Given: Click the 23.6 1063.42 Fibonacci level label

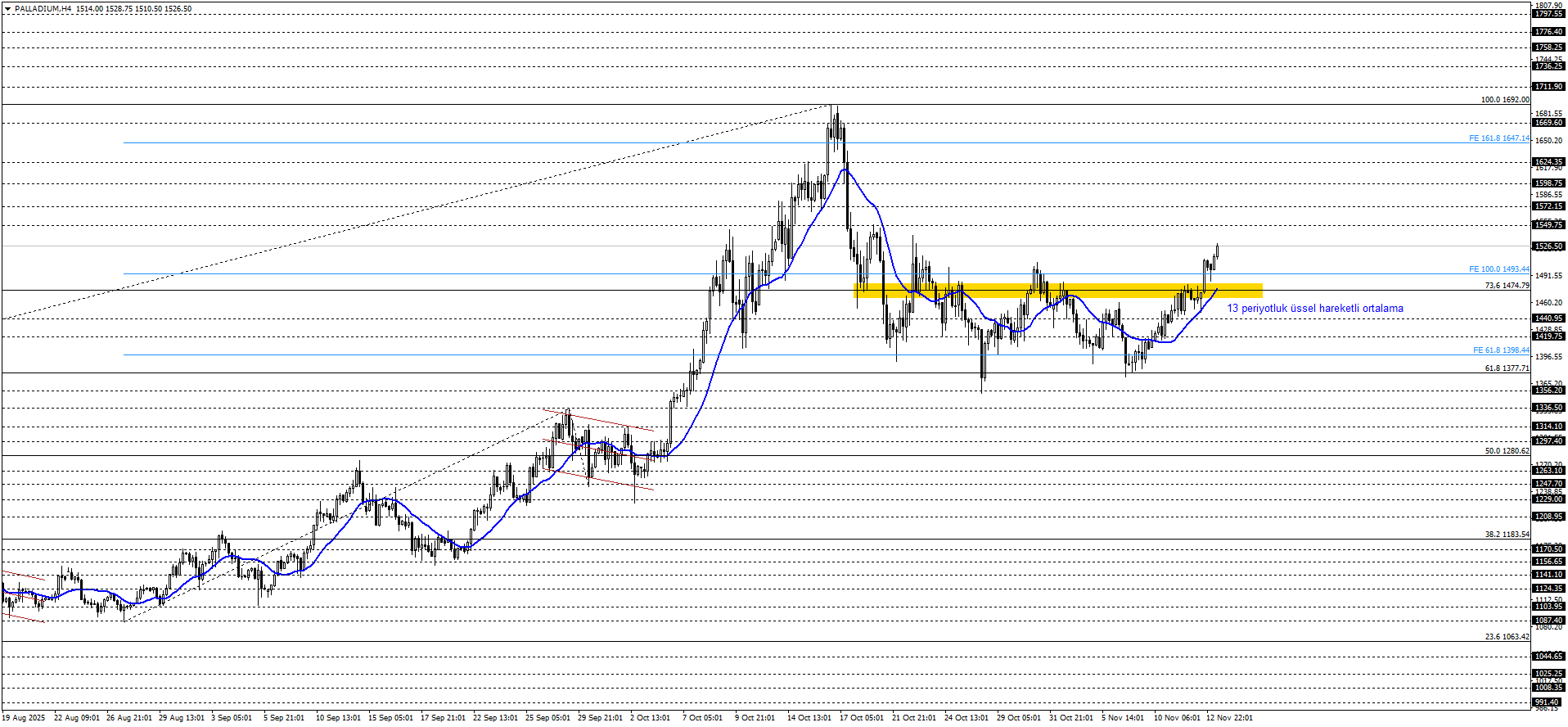Looking at the screenshot, I should point(1507,637).
